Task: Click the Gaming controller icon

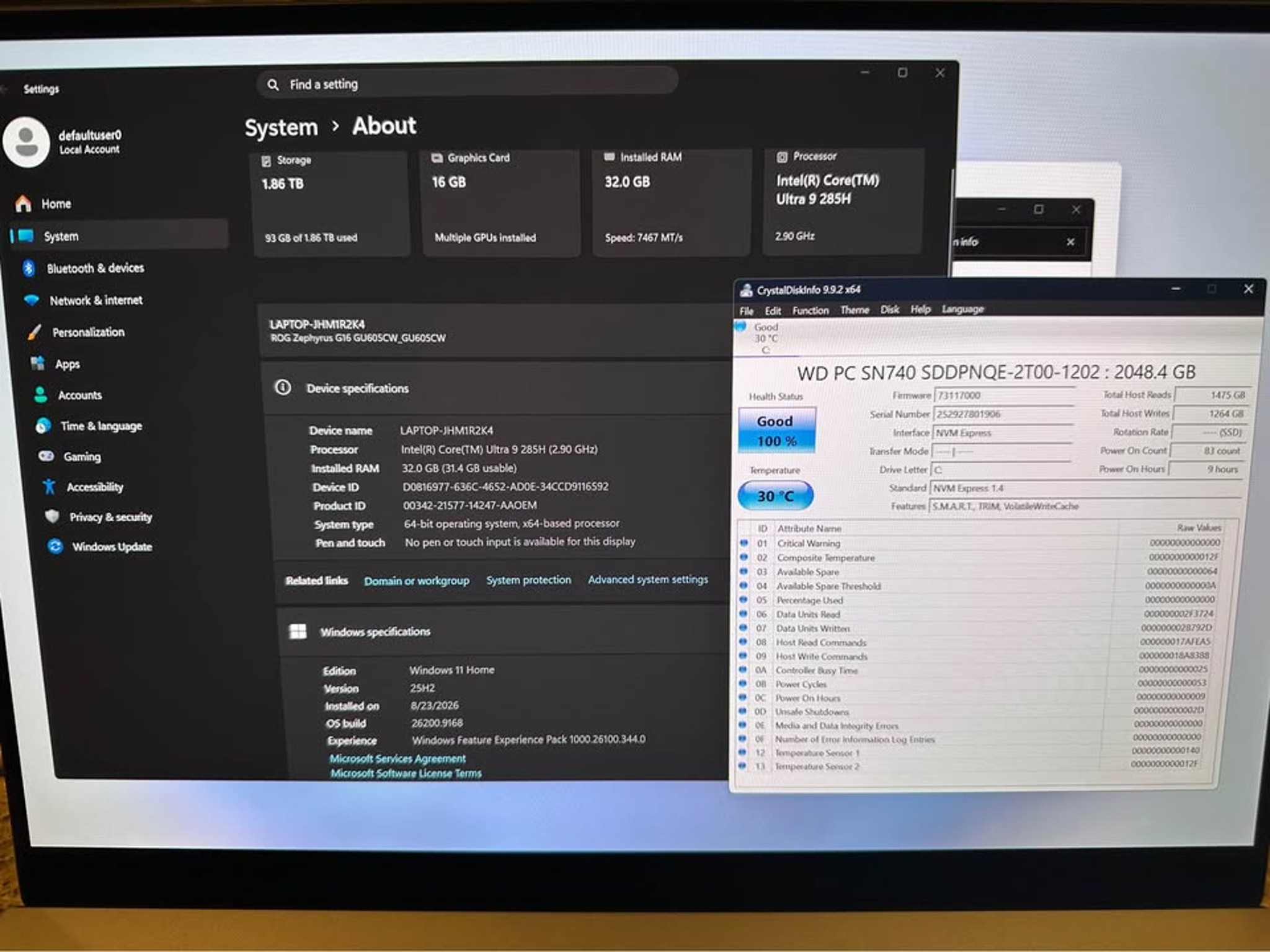Action: click(x=47, y=456)
